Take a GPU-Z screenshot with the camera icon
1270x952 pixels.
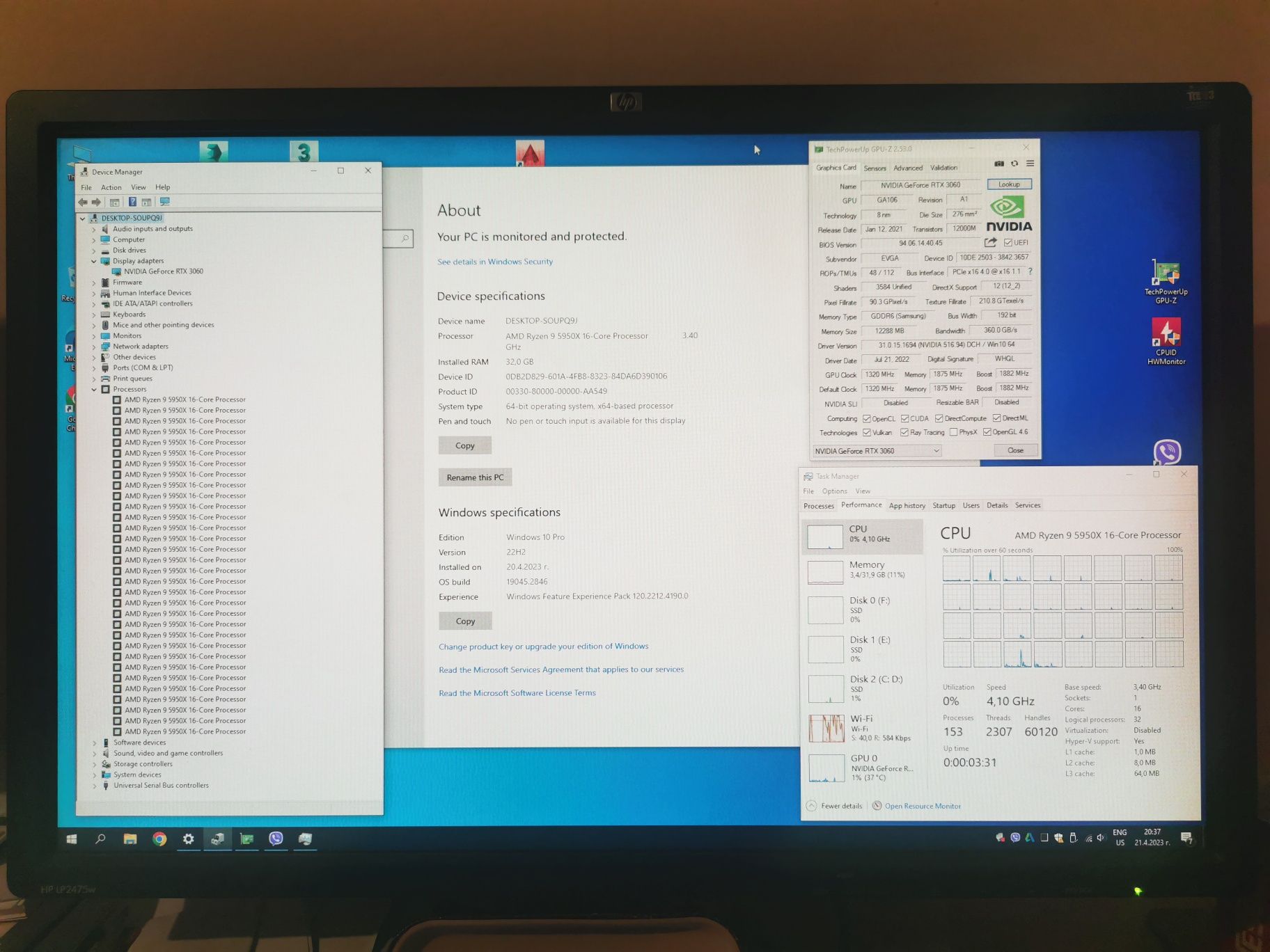[999, 164]
